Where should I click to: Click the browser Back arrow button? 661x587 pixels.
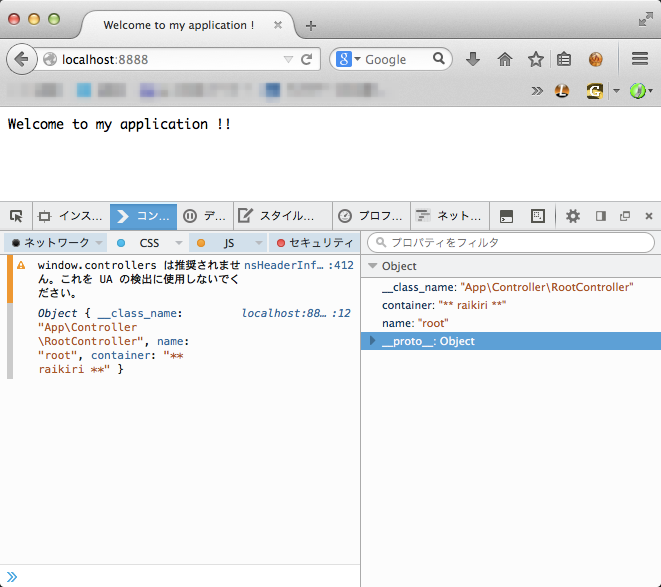pos(21,59)
